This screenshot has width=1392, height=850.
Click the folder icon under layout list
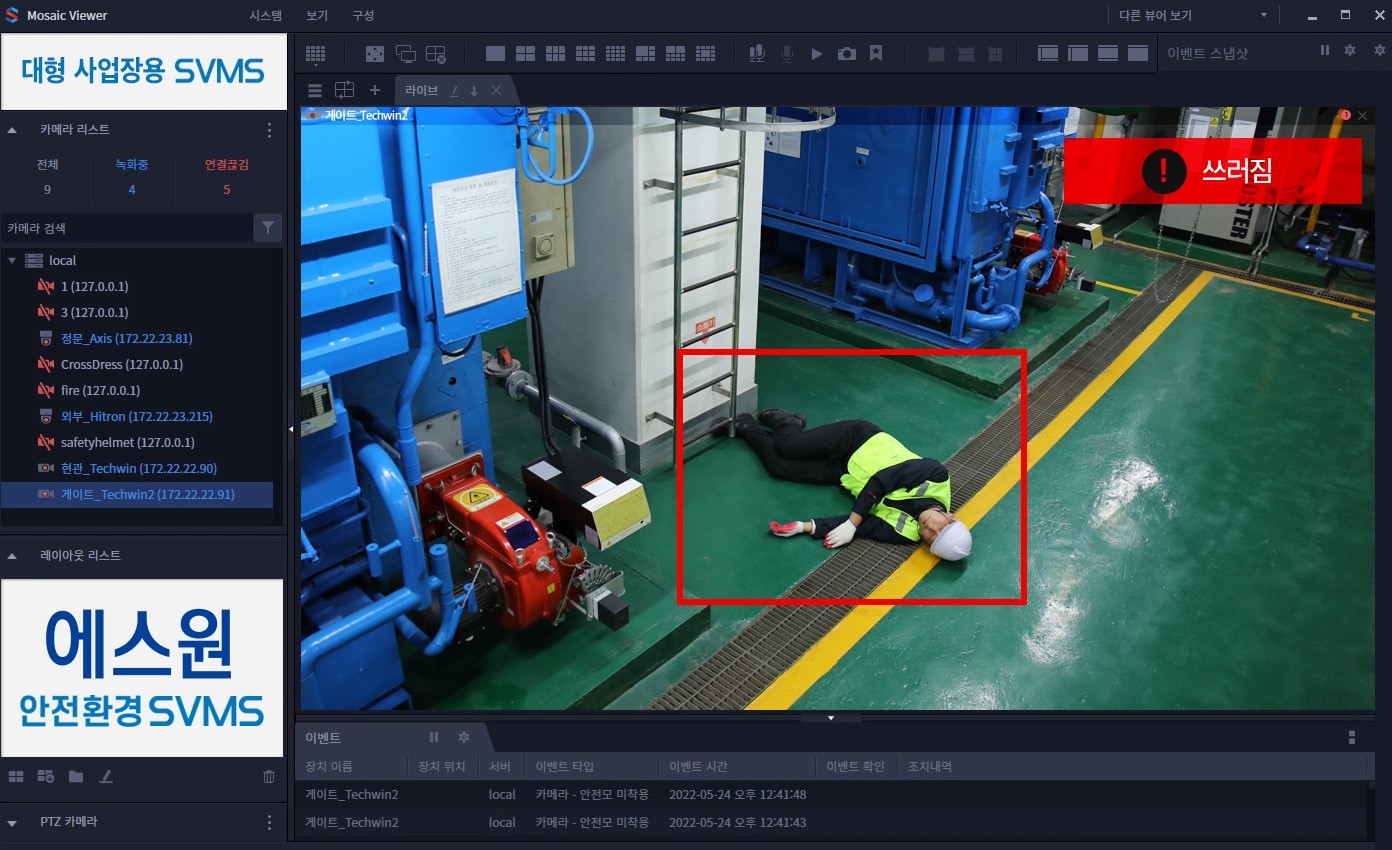coord(76,776)
